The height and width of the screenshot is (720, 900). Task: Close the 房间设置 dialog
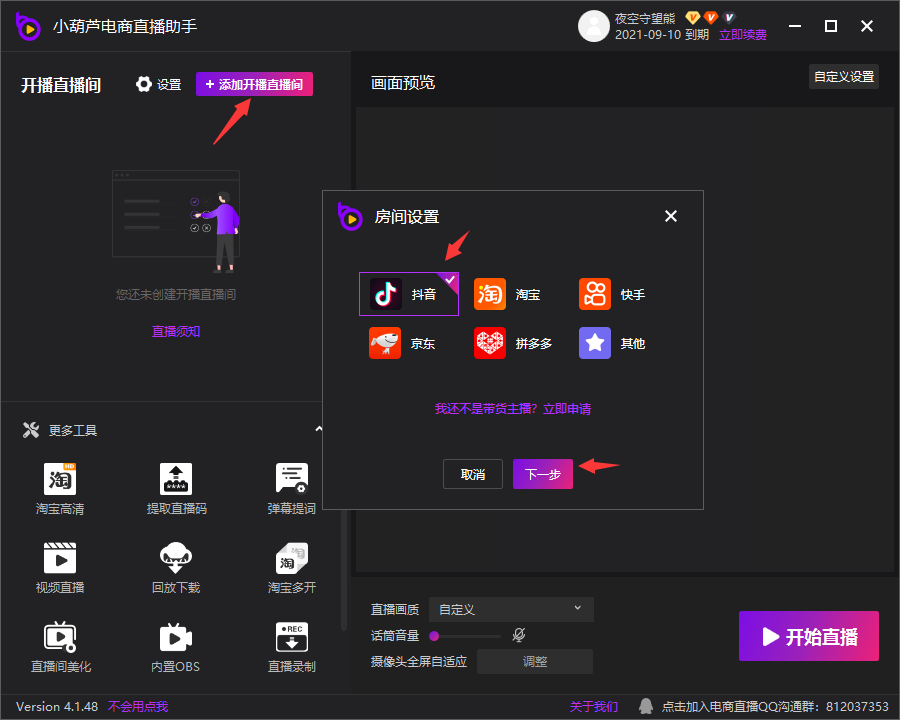pos(671,216)
